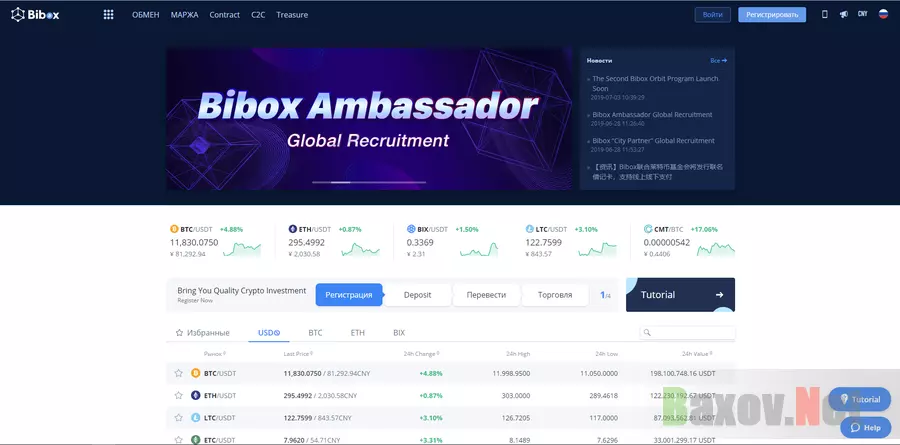Click the Litecoin coin icon in LTC/USDT table row
Viewport: 900px width, 445px height.
[x=196, y=417]
